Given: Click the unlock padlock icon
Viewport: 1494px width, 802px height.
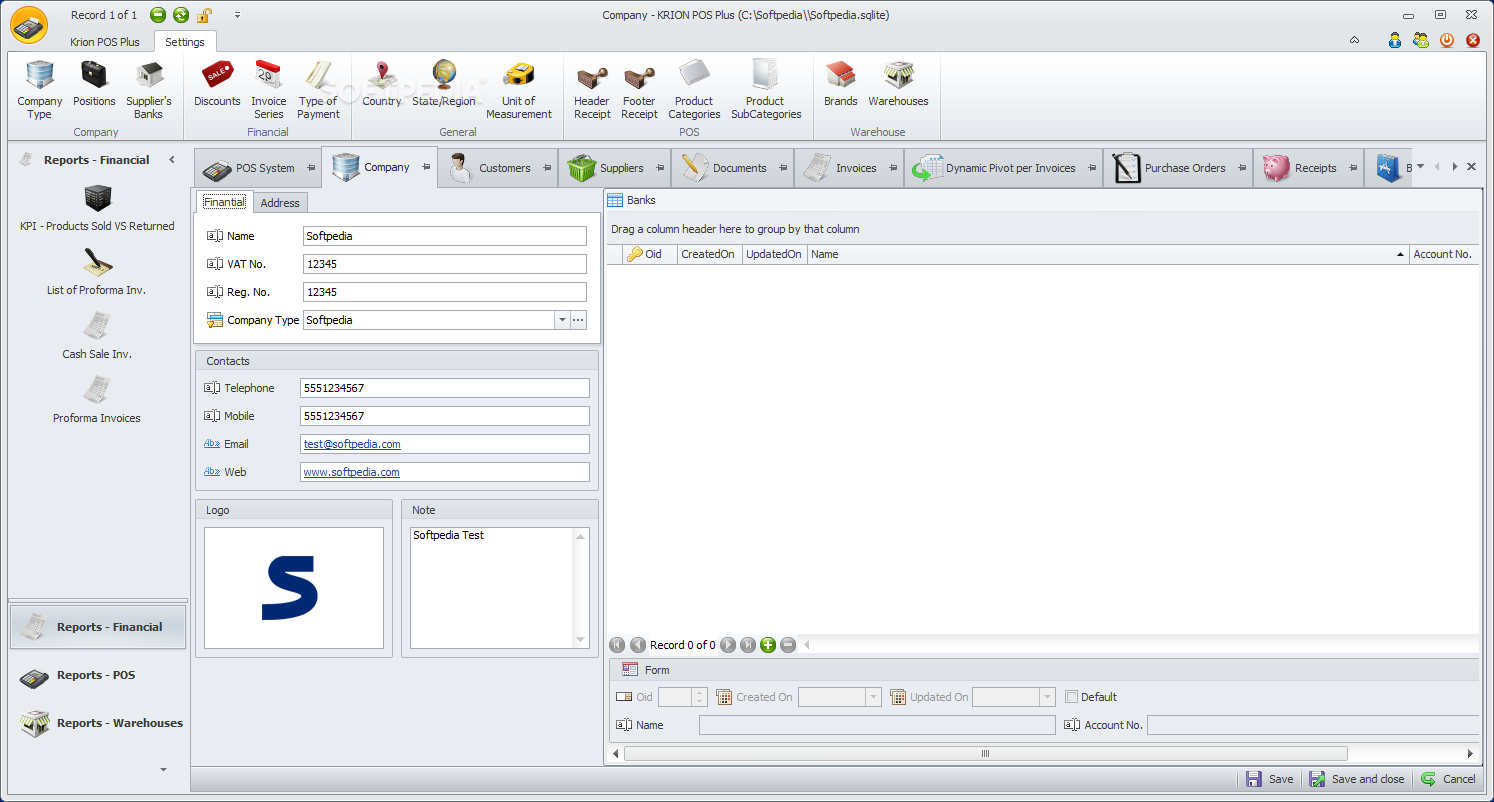Looking at the screenshot, I should click(x=205, y=15).
